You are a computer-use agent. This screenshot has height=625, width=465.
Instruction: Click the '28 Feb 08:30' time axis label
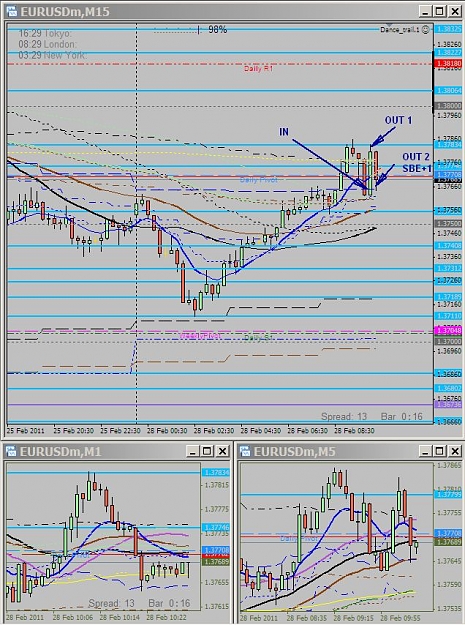coord(354,431)
